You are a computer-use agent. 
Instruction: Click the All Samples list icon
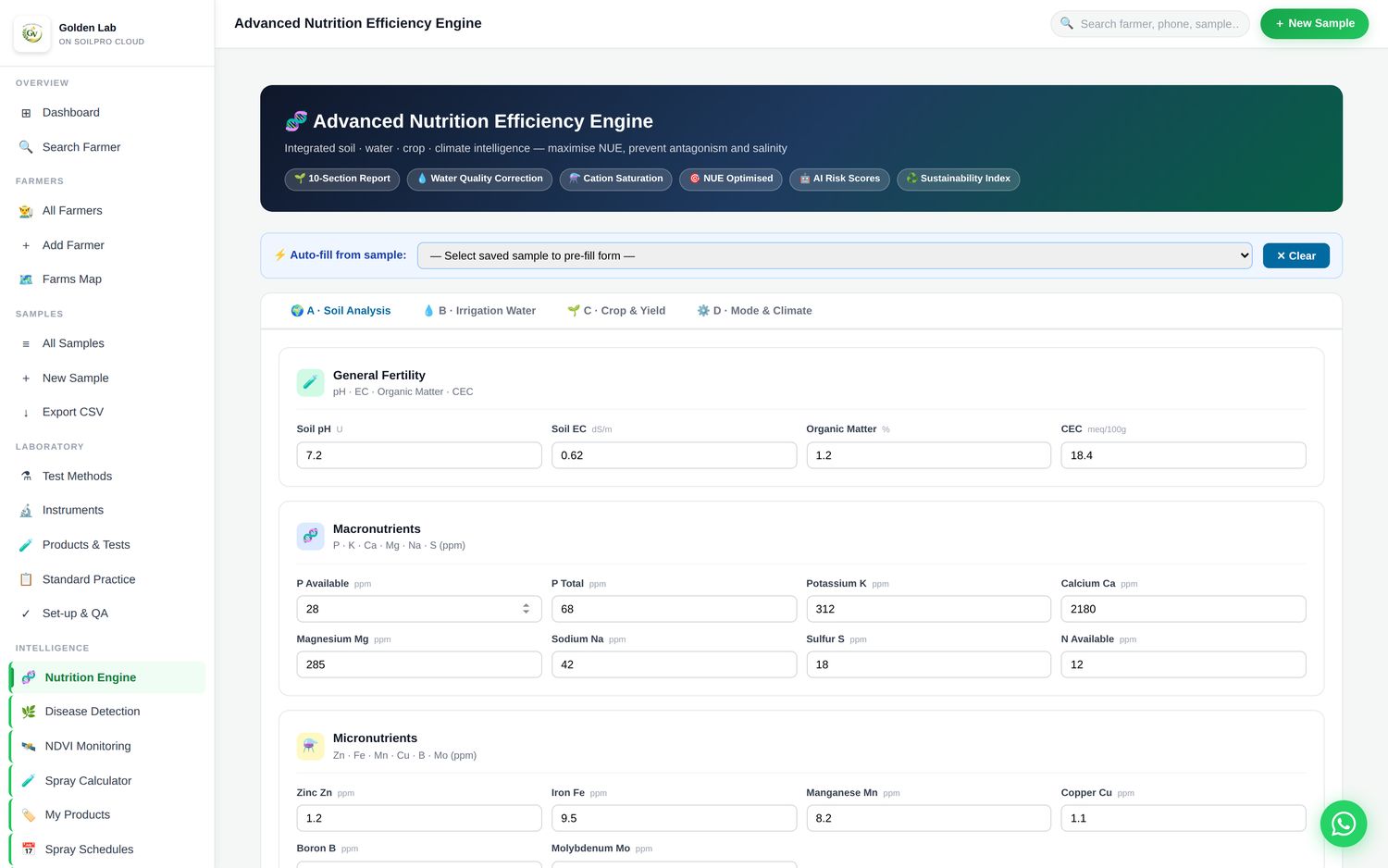[x=26, y=343]
